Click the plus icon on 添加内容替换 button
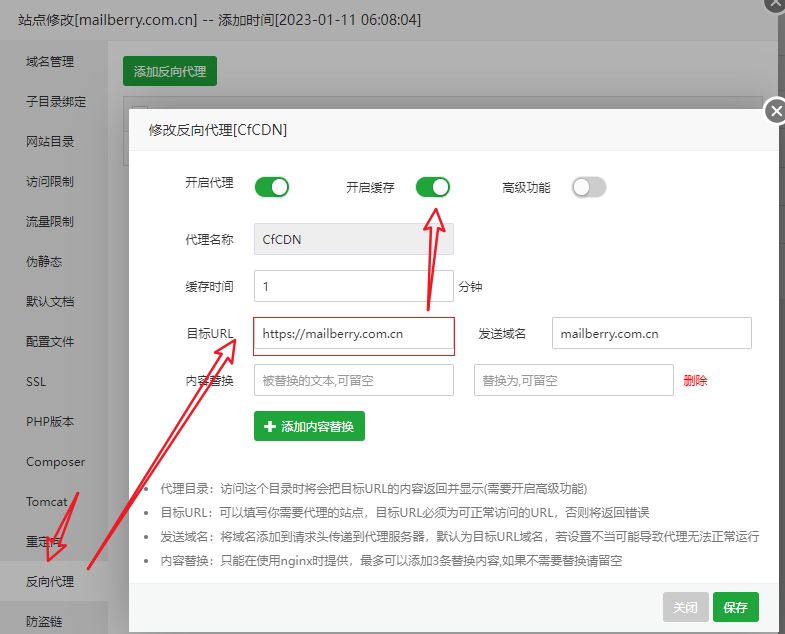 click(270, 426)
